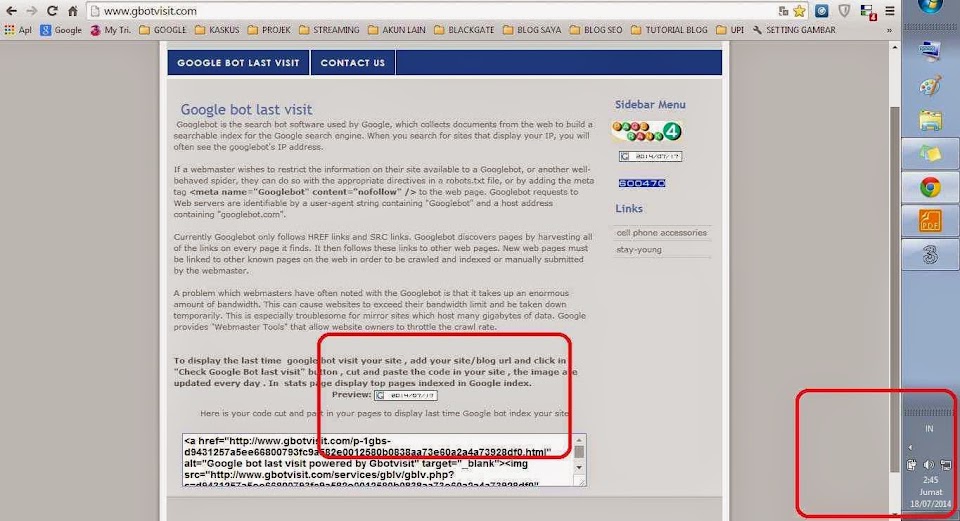Click the Page Rank 4 badge
Screen dimensions: 960x521
point(647,131)
